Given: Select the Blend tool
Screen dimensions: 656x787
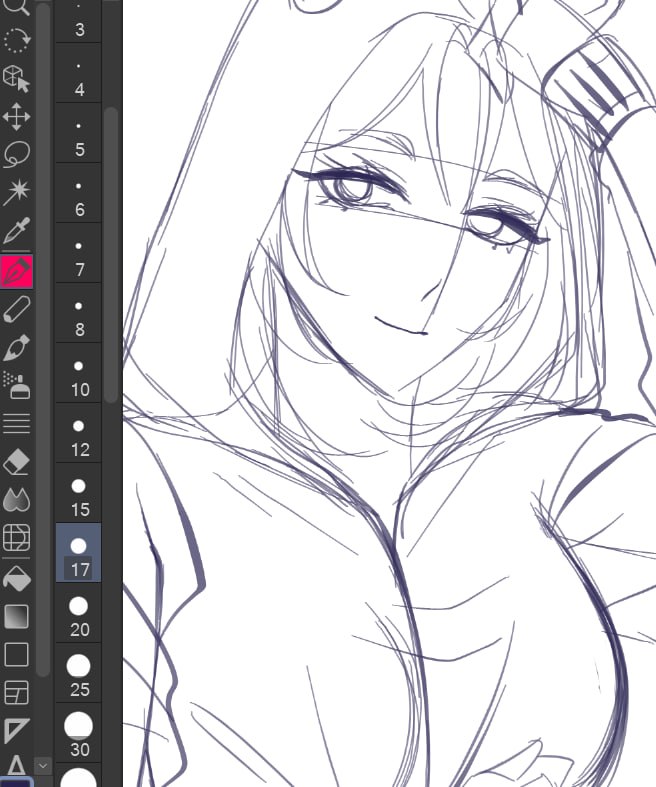Looking at the screenshot, I should (x=17, y=499).
